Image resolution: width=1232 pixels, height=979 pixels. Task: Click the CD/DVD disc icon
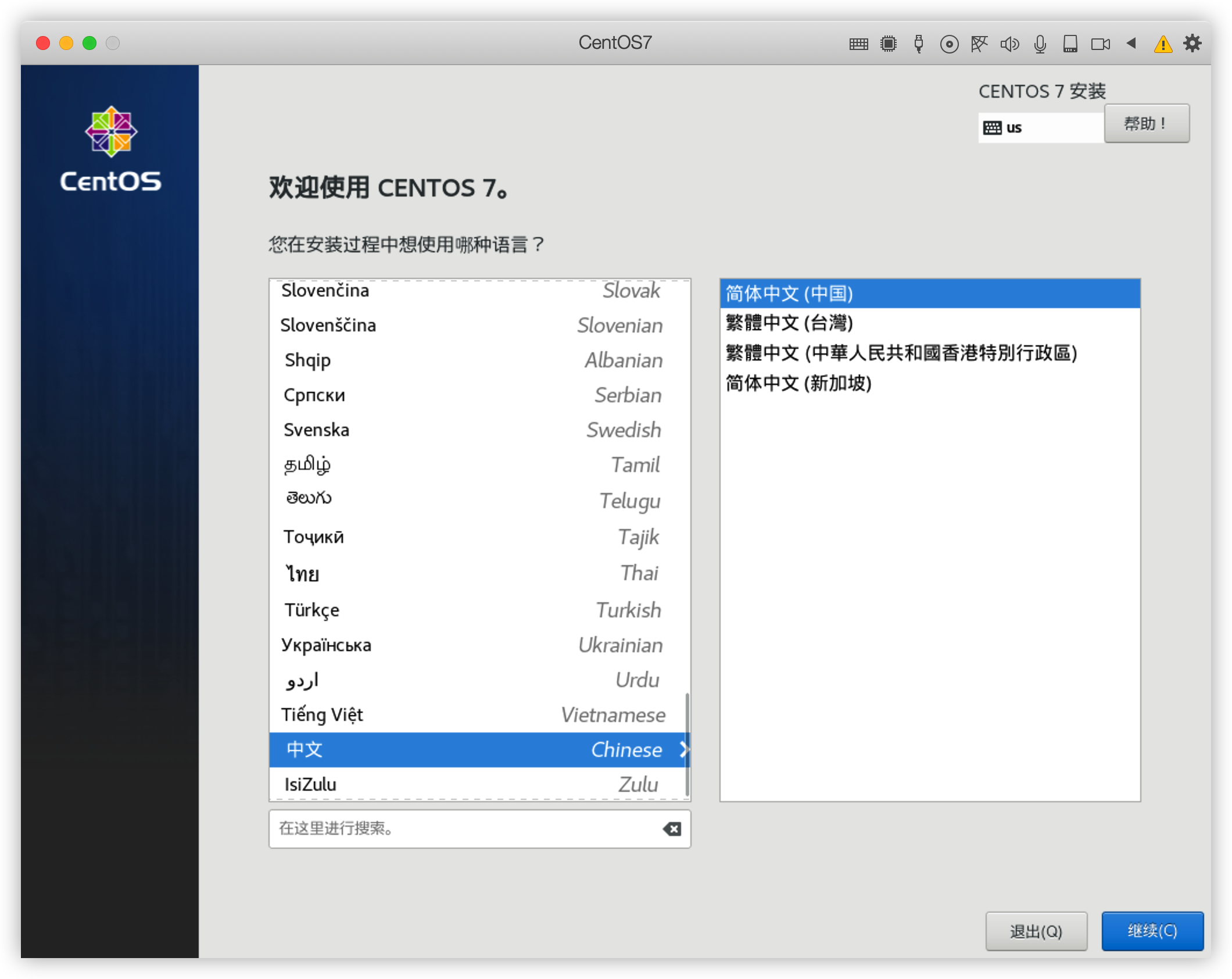click(x=949, y=44)
